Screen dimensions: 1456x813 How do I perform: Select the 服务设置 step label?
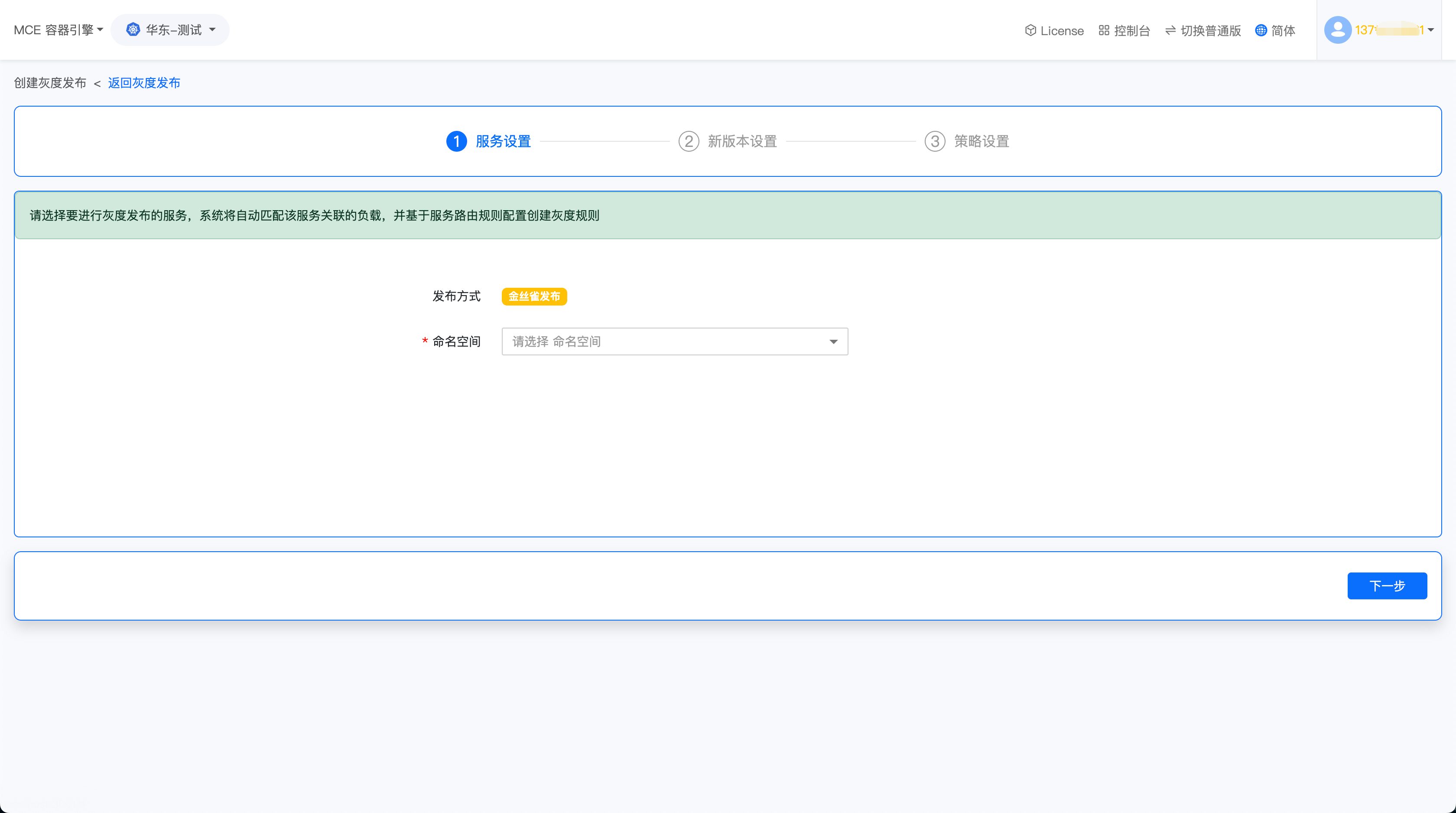coord(503,141)
